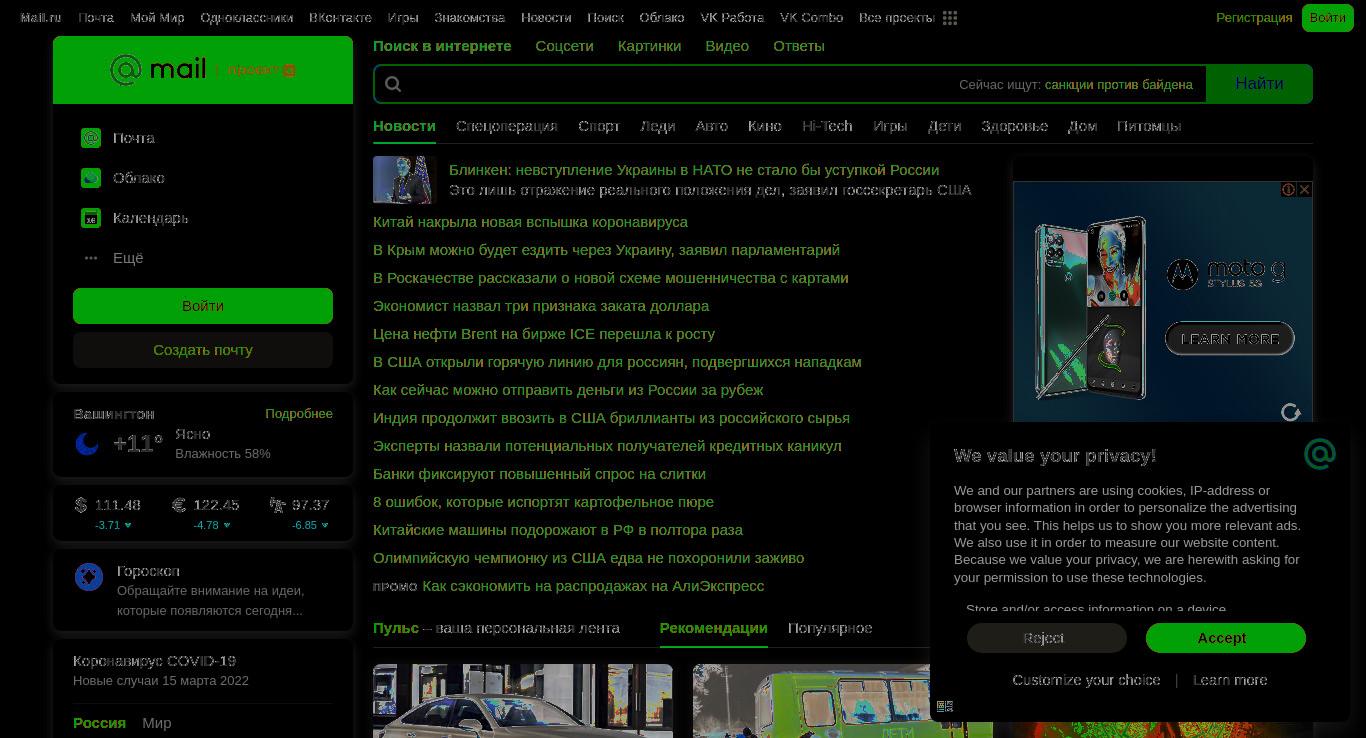This screenshot has height=738, width=1366.
Task: Open the Популярное feed tab
Action: 830,628
